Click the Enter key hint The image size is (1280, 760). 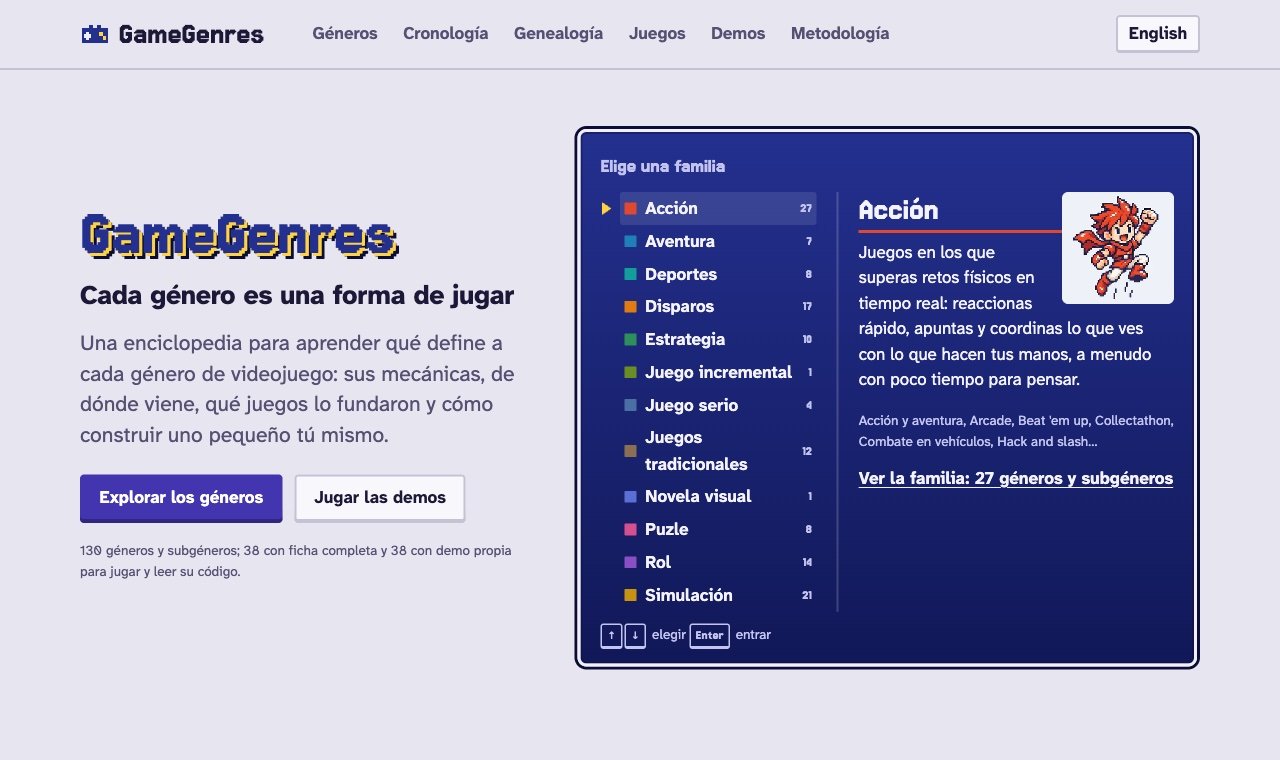pyautogui.click(x=709, y=635)
